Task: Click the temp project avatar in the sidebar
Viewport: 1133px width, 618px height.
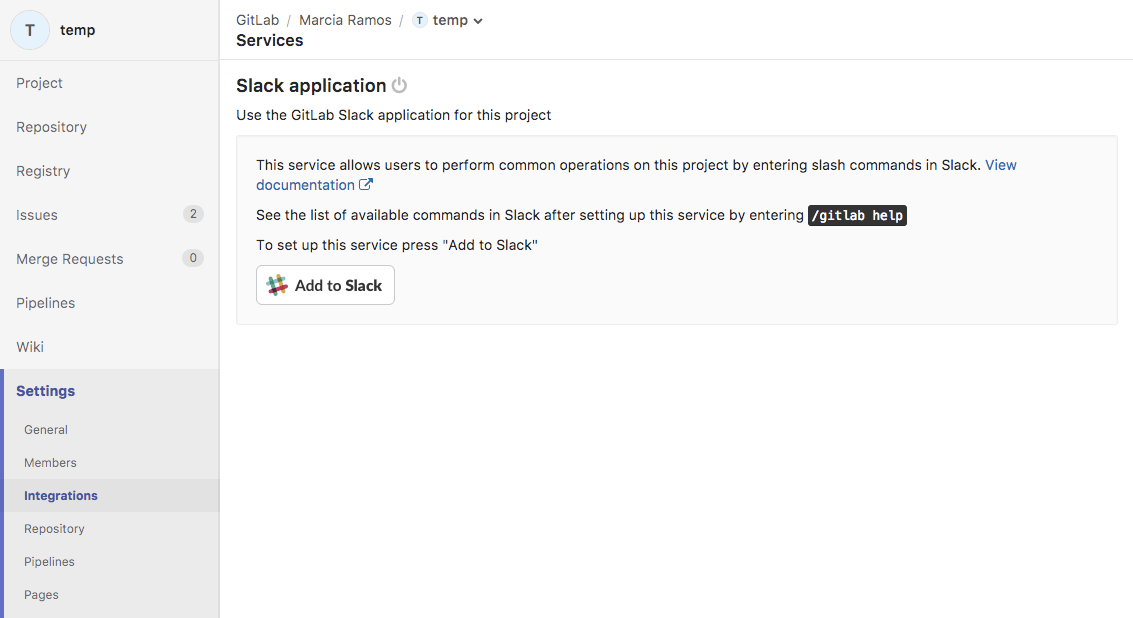Action: point(30,30)
